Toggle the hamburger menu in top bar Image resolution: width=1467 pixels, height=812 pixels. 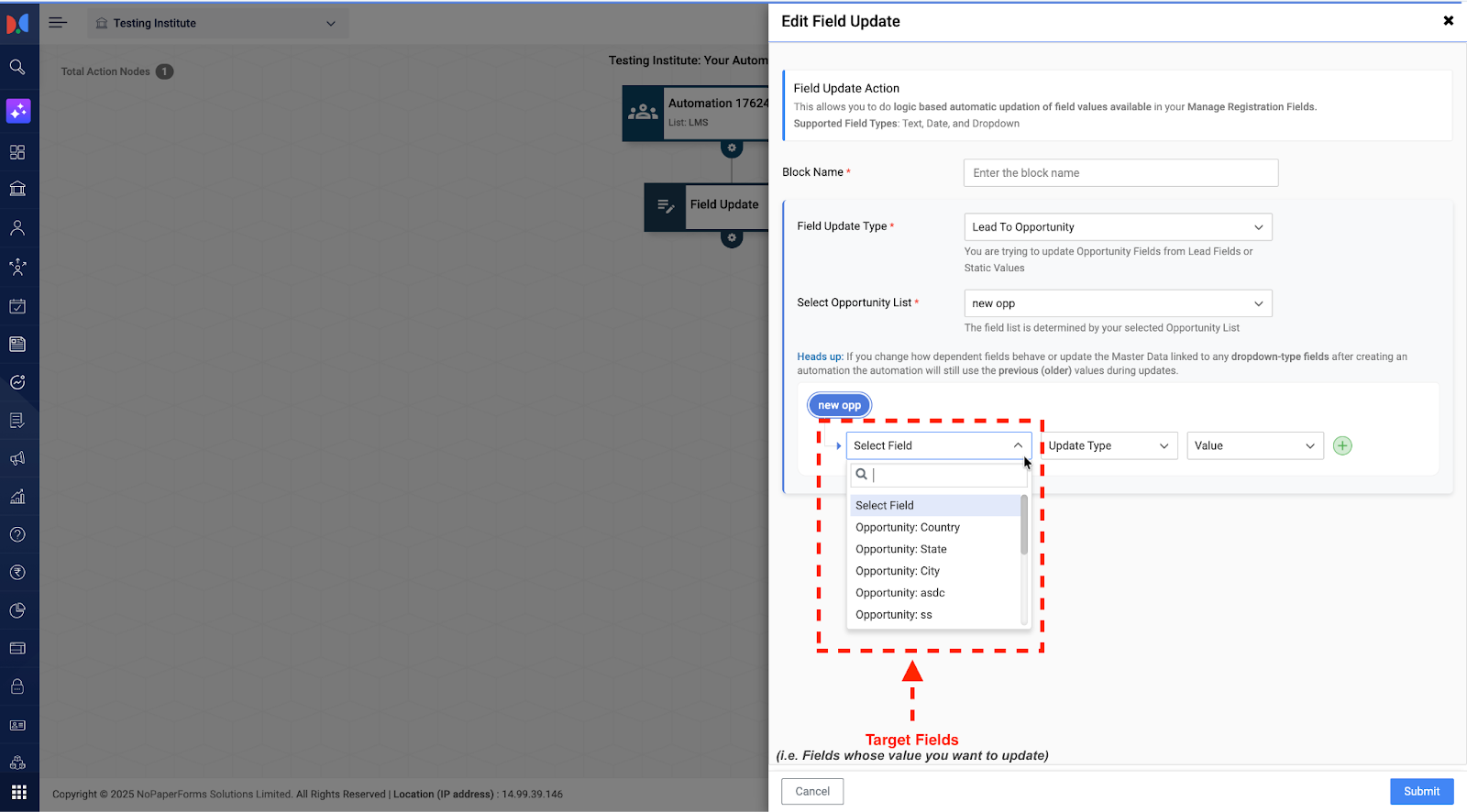pos(58,23)
